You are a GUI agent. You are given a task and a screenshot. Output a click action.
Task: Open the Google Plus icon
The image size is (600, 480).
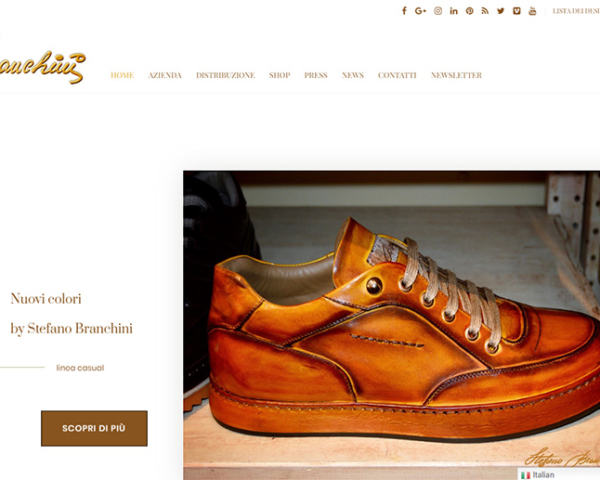pyautogui.click(x=420, y=11)
